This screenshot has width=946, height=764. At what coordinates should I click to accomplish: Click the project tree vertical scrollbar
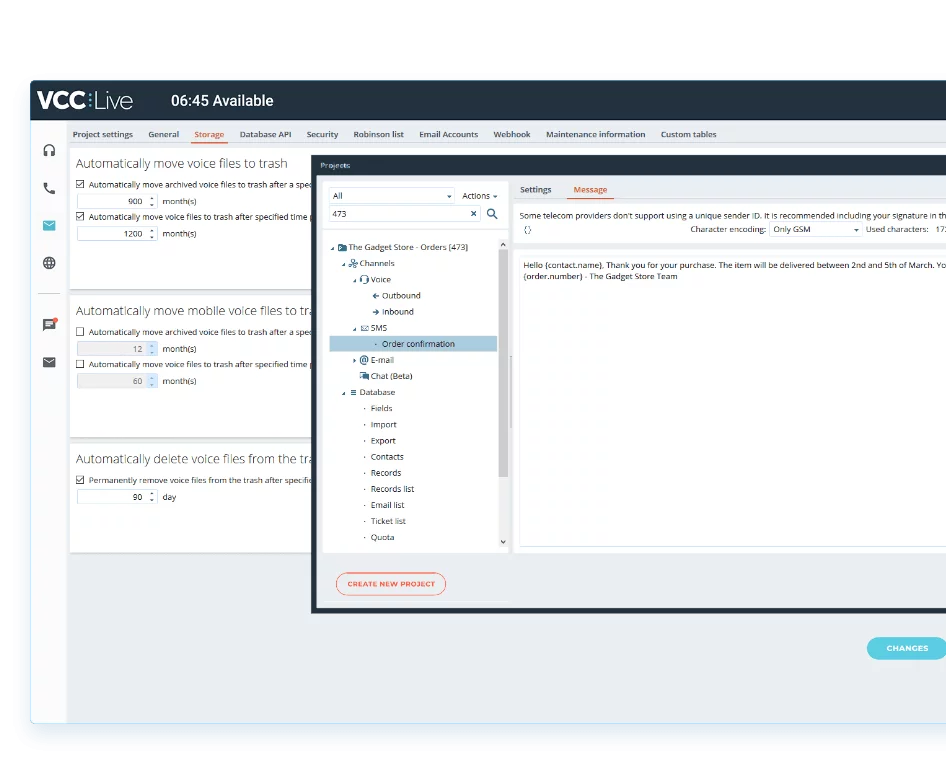504,420
